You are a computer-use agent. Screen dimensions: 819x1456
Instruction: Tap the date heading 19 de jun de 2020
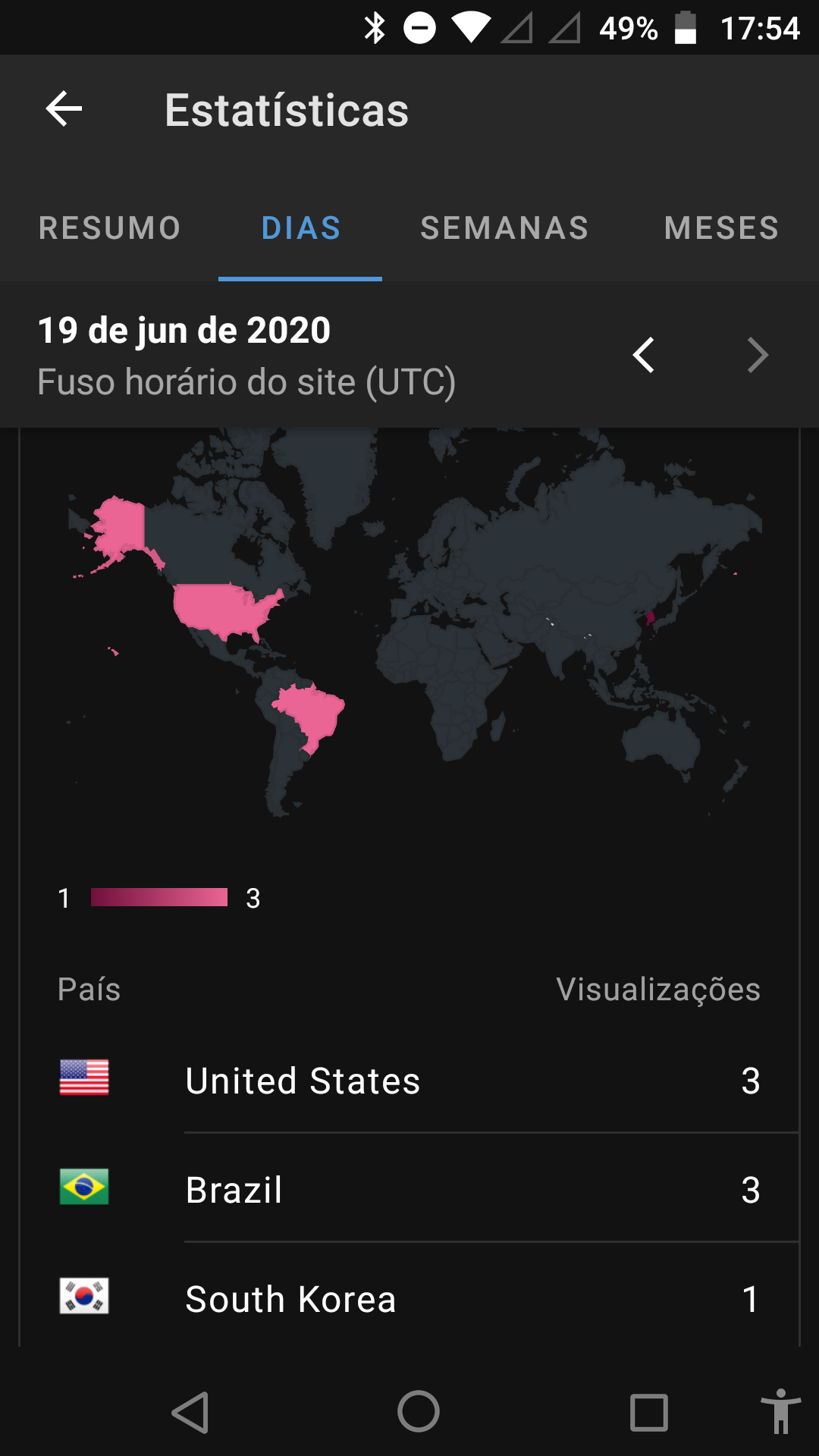click(x=184, y=331)
